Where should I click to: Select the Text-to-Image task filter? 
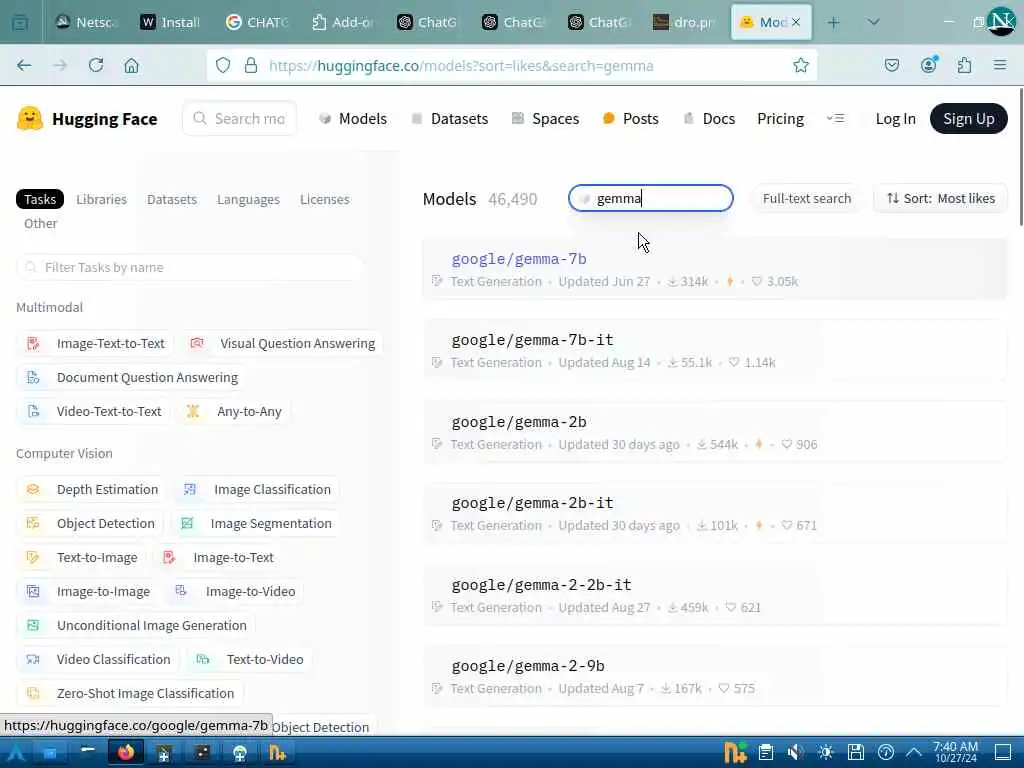click(82, 558)
